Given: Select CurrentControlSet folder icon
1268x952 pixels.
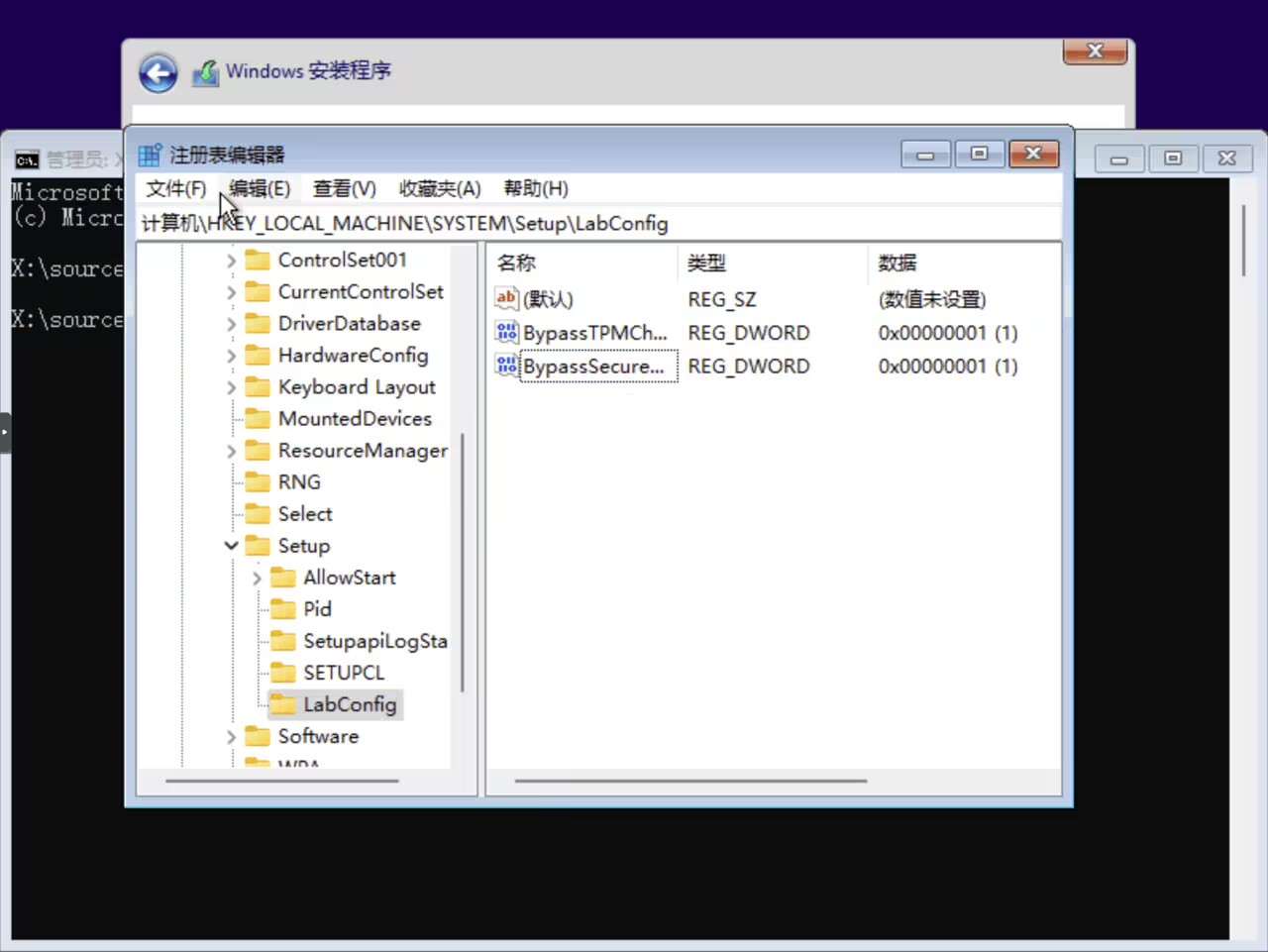Looking at the screenshot, I should (258, 291).
